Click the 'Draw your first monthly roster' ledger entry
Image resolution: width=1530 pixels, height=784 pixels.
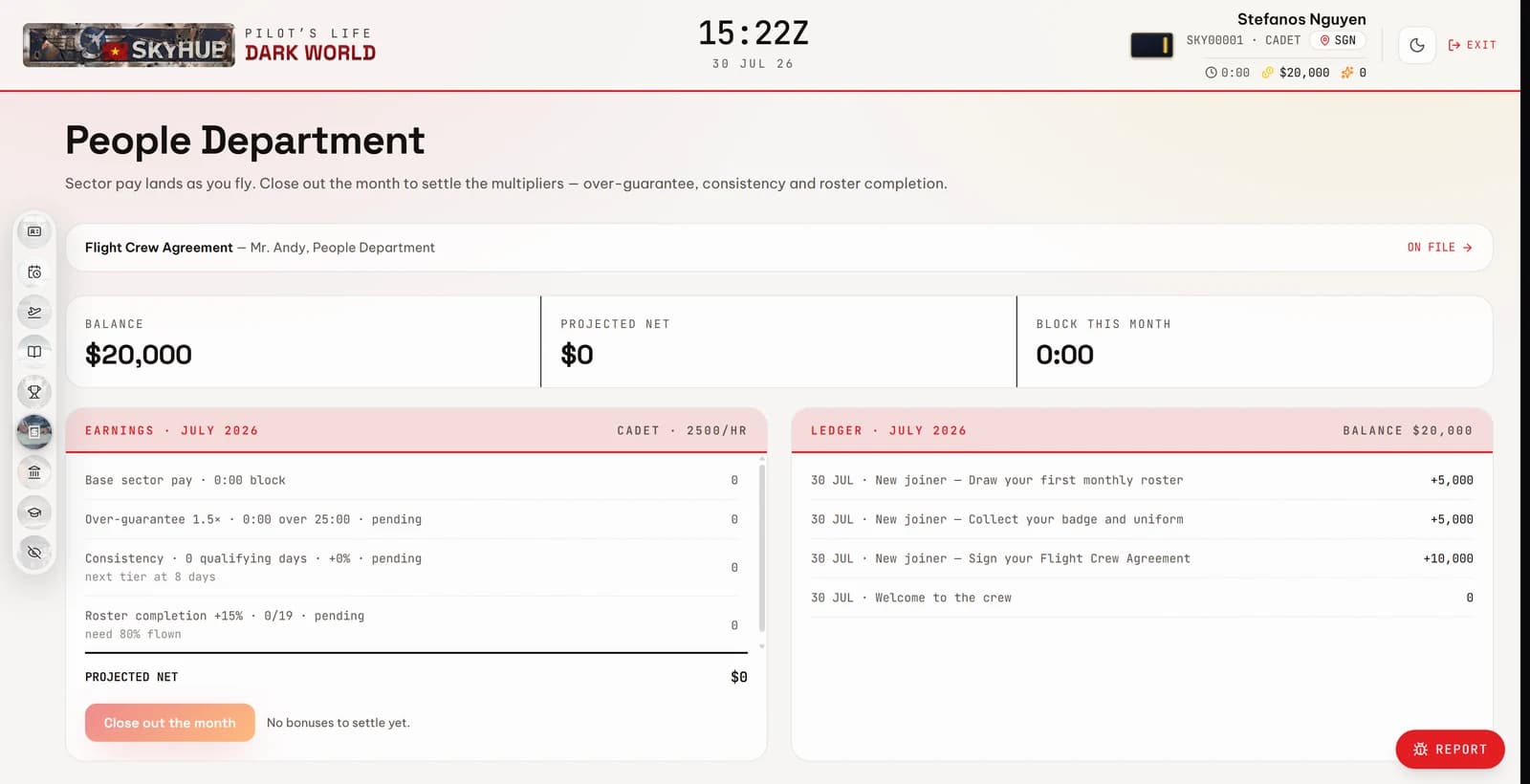pyautogui.click(x=1142, y=480)
